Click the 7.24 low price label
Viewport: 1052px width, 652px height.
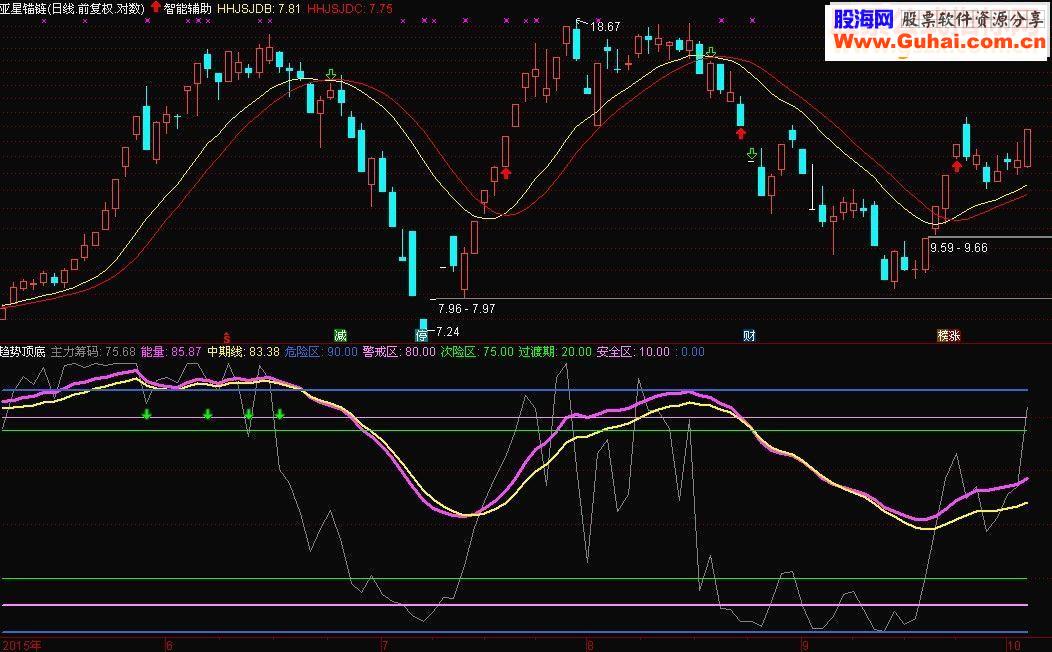point(448,332)
